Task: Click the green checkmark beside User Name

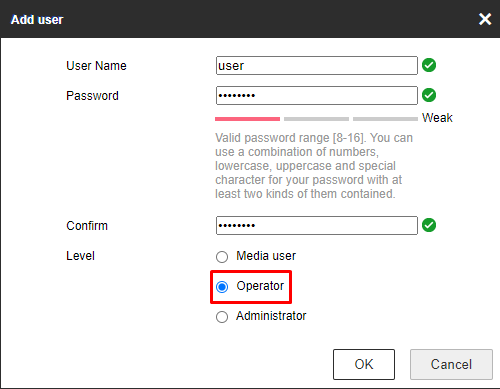Action: click(429, 65)
